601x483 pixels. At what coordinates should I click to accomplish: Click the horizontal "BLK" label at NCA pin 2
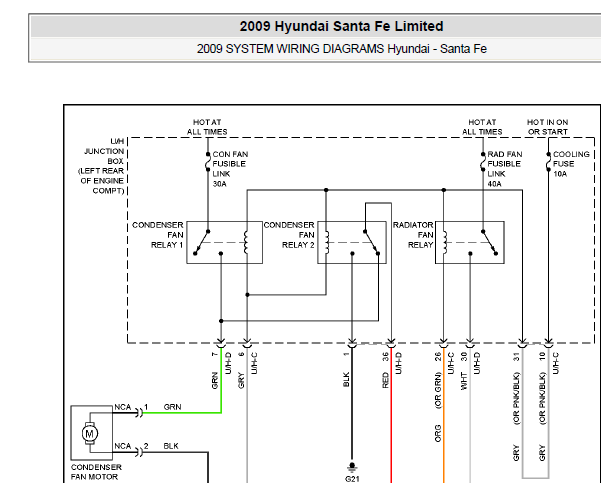click(171, 446)
